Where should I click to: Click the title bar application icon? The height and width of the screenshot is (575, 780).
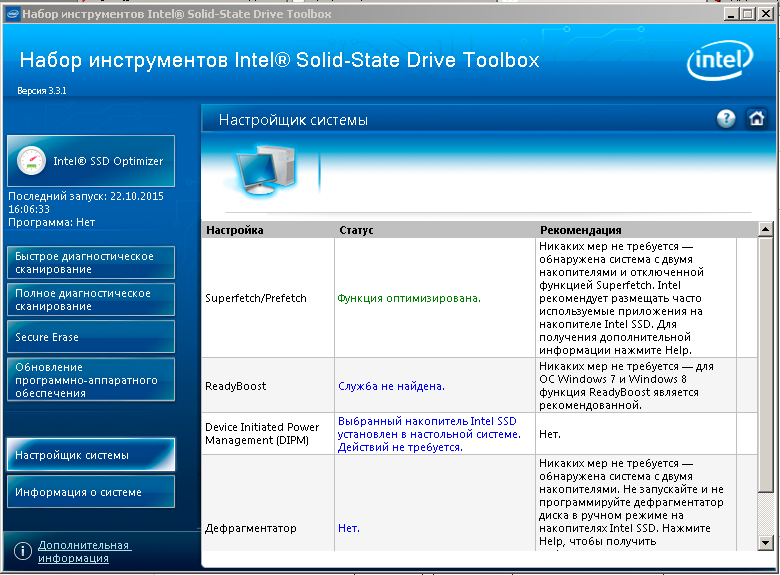(x=13, y=14)
